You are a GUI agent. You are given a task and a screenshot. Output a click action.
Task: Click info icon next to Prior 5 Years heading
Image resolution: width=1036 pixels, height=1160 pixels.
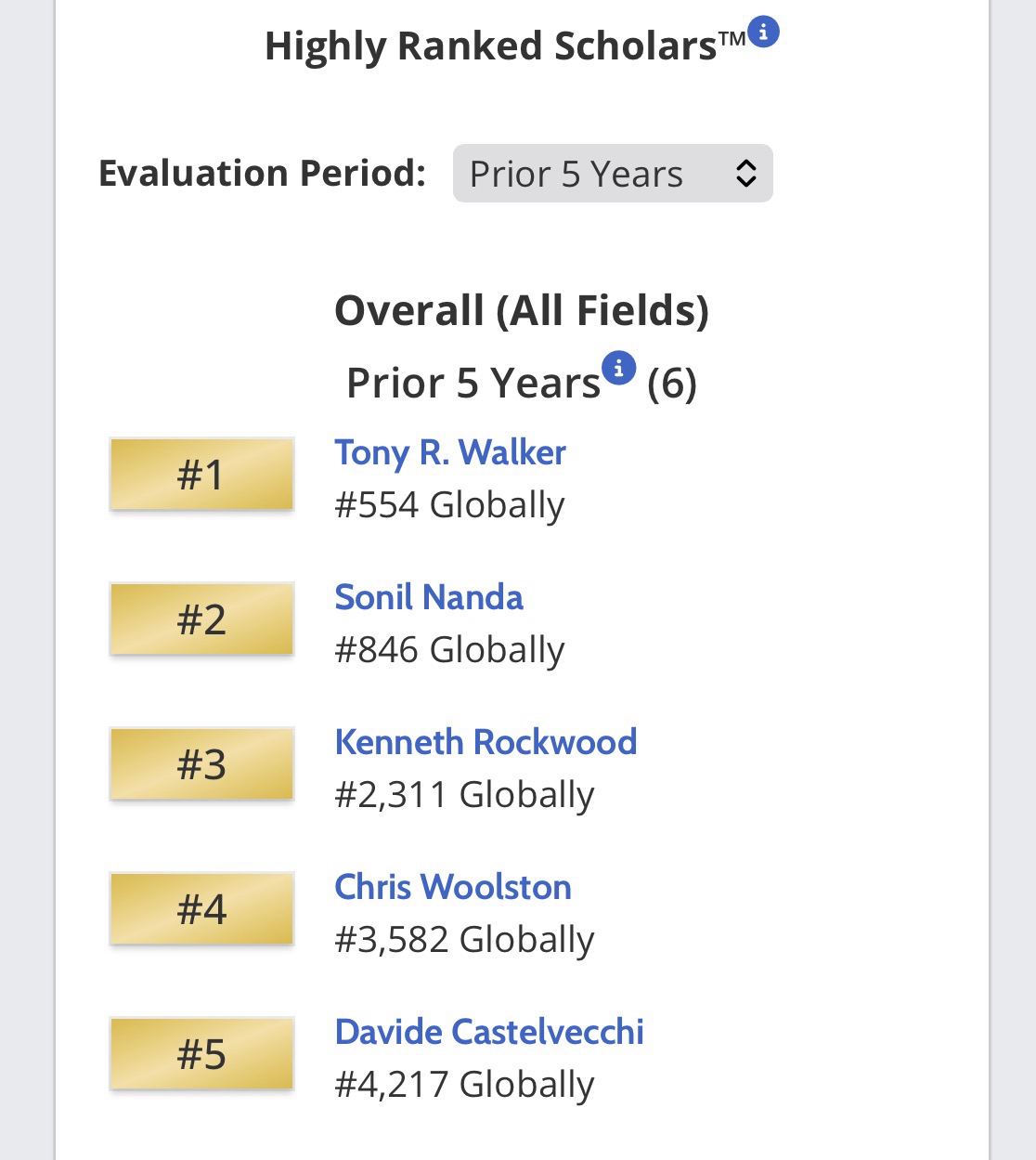point(618,368)
